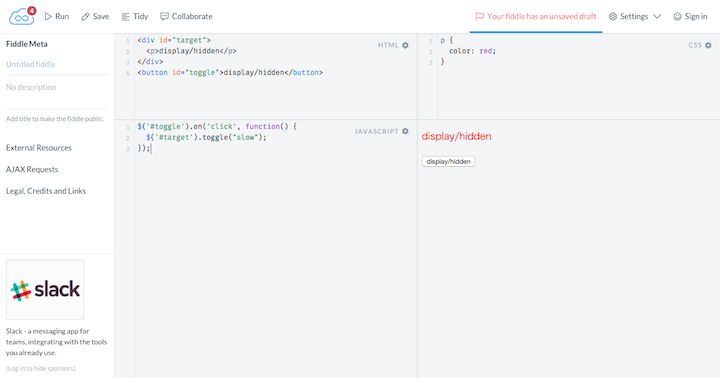Click the Untitled fiddle title field
This screenshot has height=378, width=720.
[x=57, y=64]
